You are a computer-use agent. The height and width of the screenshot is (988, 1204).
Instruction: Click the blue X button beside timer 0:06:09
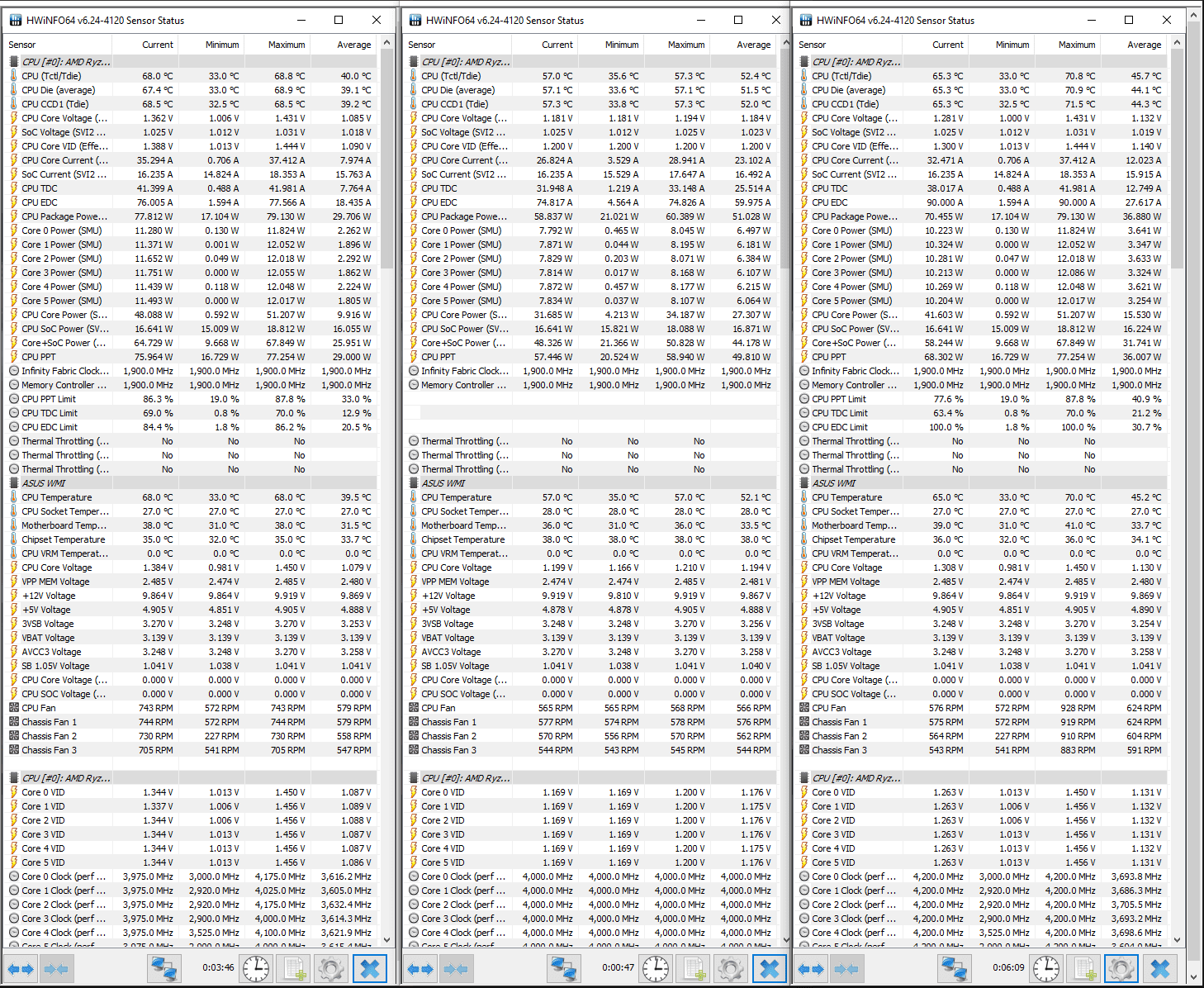click(1160, 968)
